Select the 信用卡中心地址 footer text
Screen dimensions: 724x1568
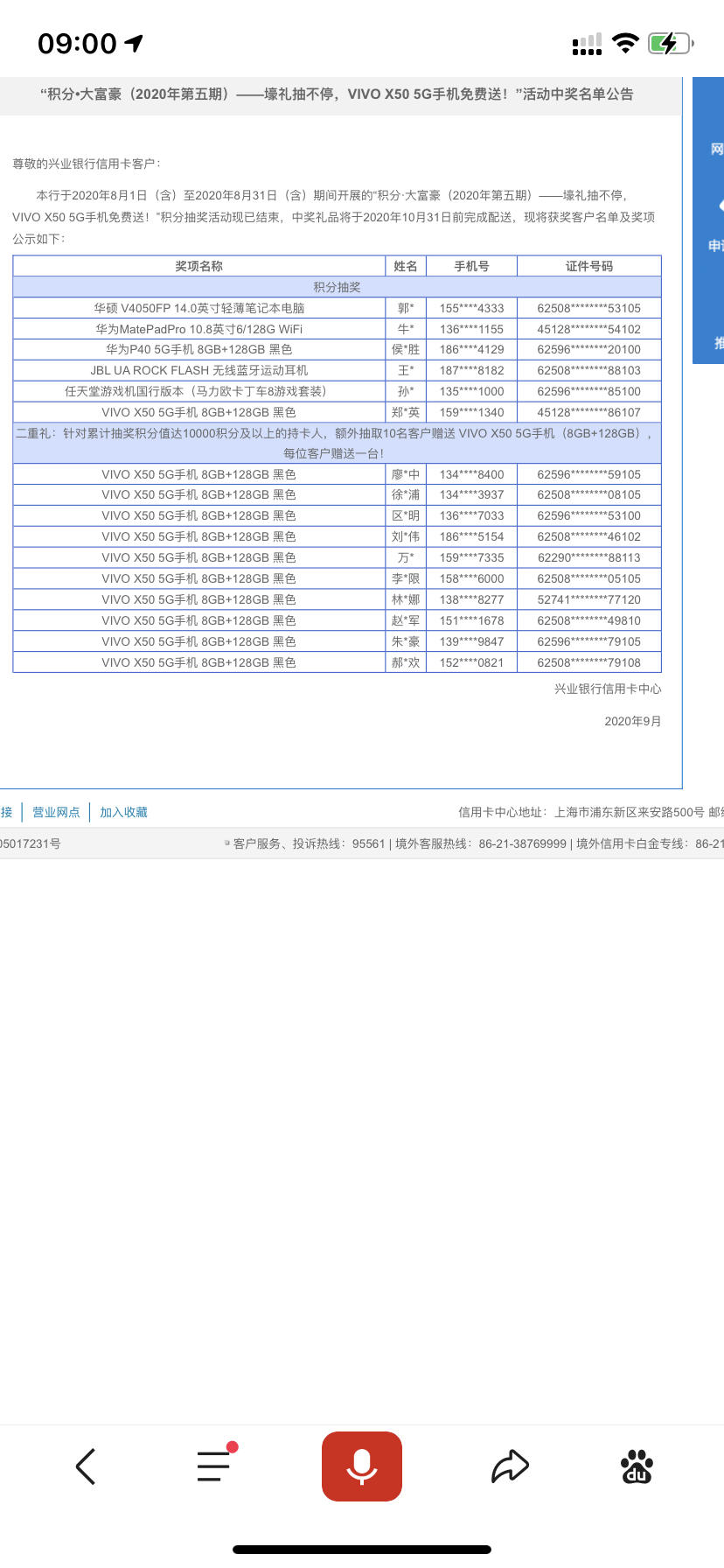pyautogui.click(x=591, y=812)
